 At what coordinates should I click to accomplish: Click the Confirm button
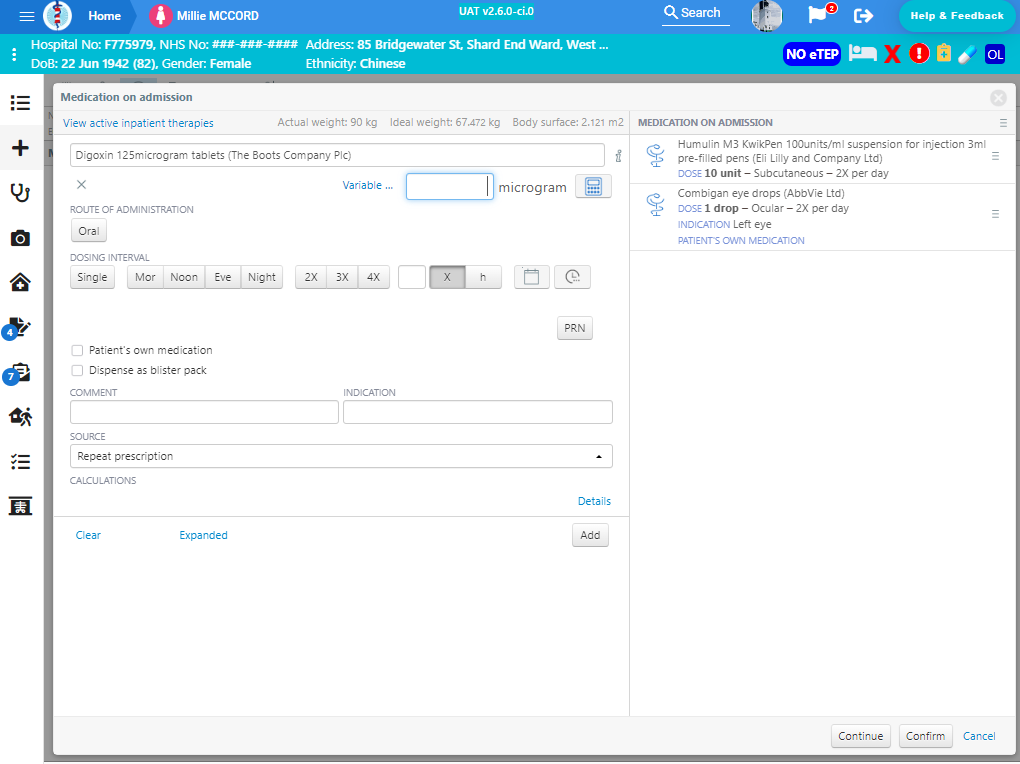pos(925,736)
